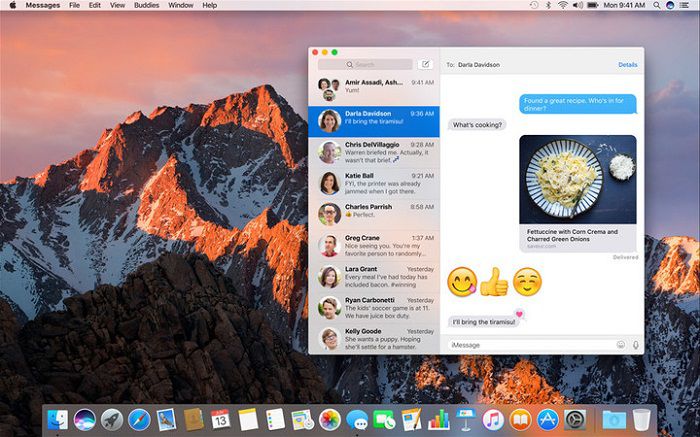The height and width of the screenshot is (437, 700).
Task: Open Launchpad rocket icon in dock
Action: click(x=112, y=420)
